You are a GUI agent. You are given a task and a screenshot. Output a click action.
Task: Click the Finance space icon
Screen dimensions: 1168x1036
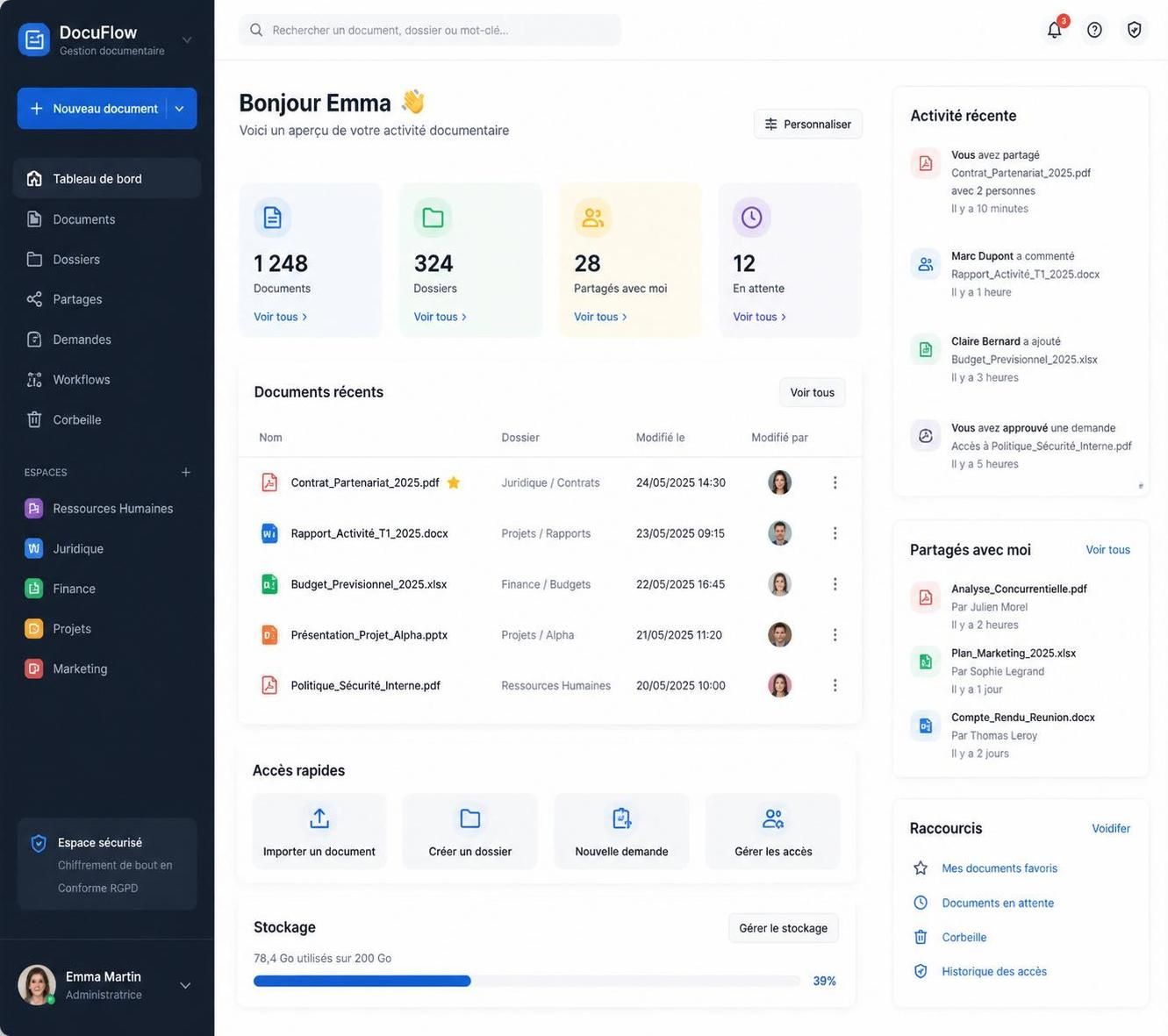click(x=33, y=589)
